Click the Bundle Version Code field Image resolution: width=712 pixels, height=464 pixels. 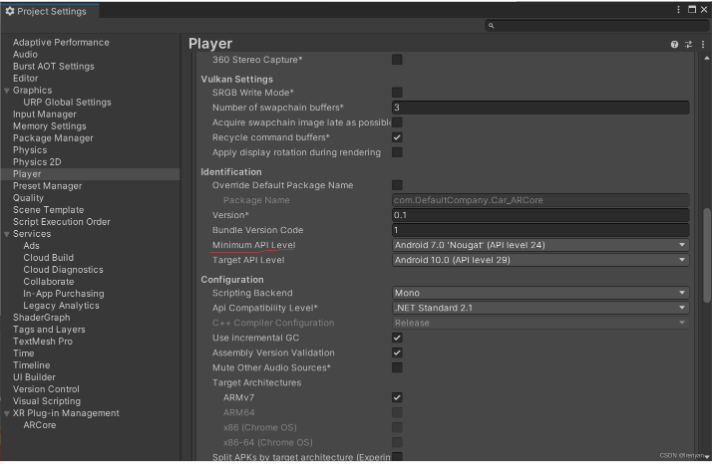tap(540, 230)
